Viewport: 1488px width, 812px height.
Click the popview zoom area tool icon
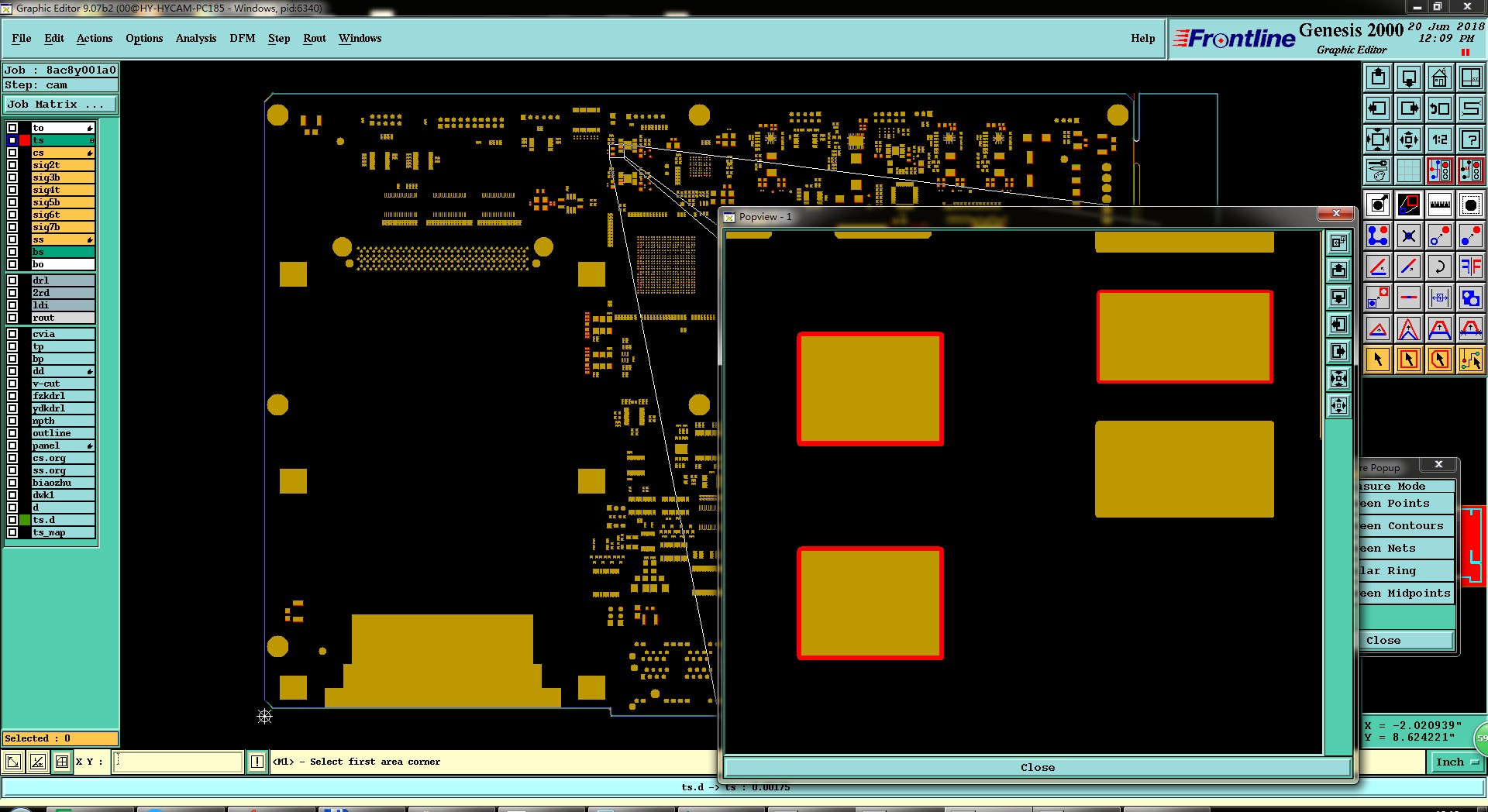(1409, 205)
